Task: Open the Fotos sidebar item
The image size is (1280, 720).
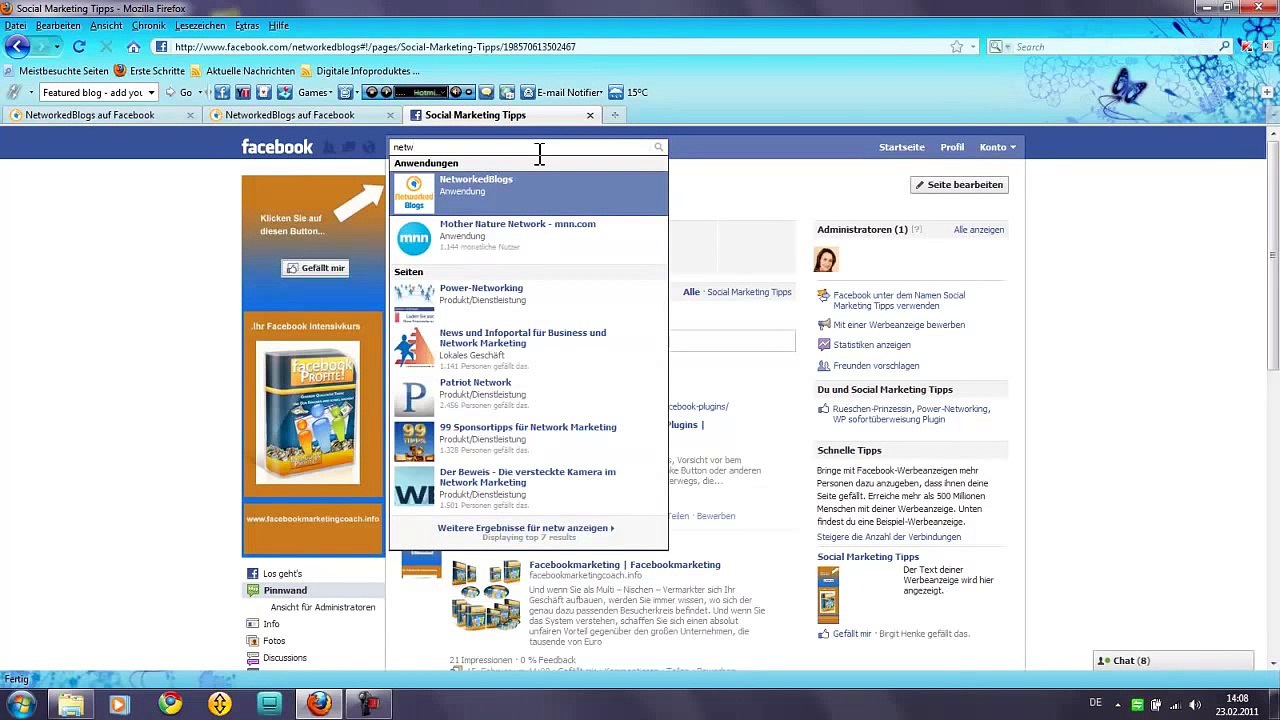Action: click(274, 641)
